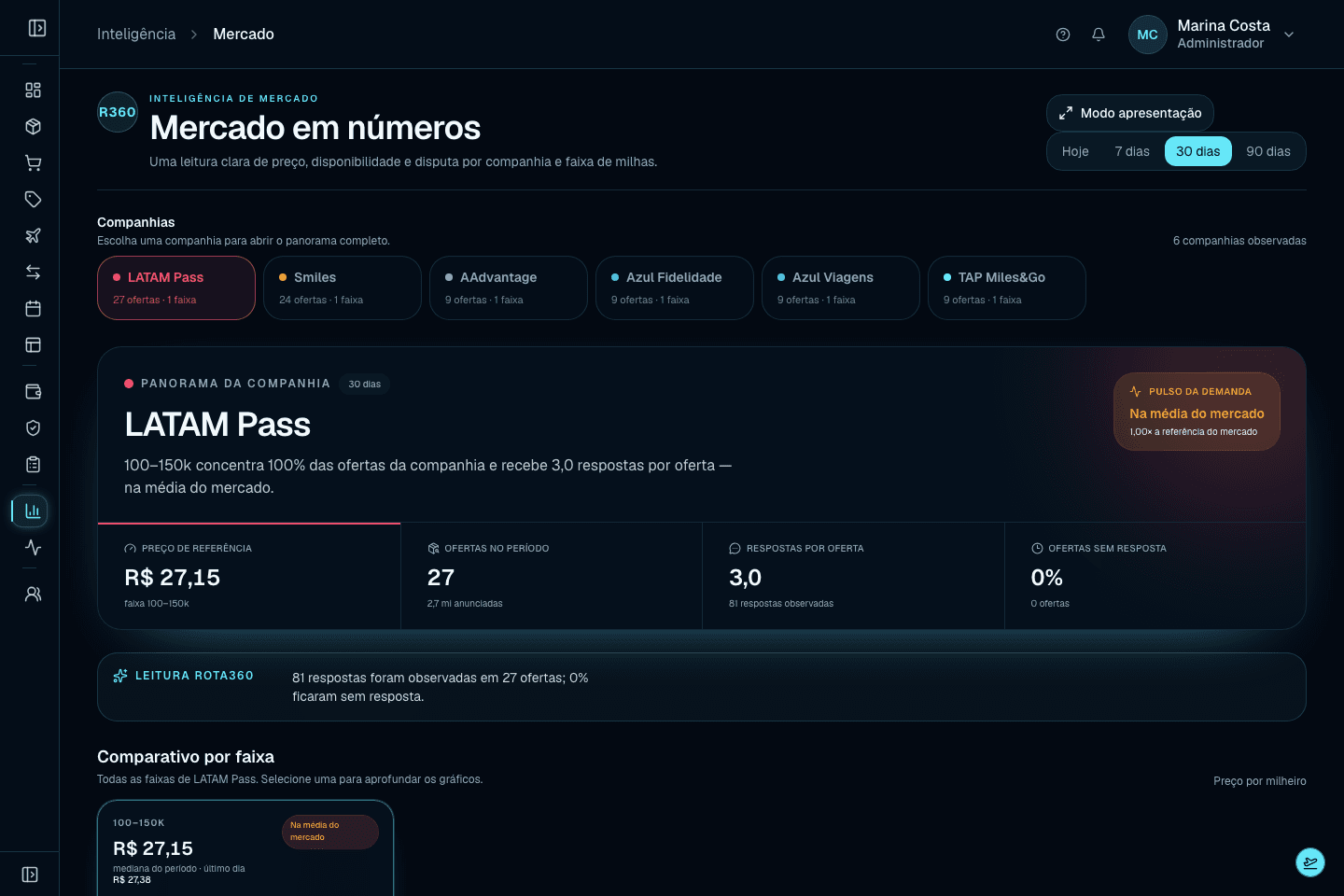Open the swap arrows icon in sidebar
This screenshot has height=896, width=1344.
(x=33, y=273)
